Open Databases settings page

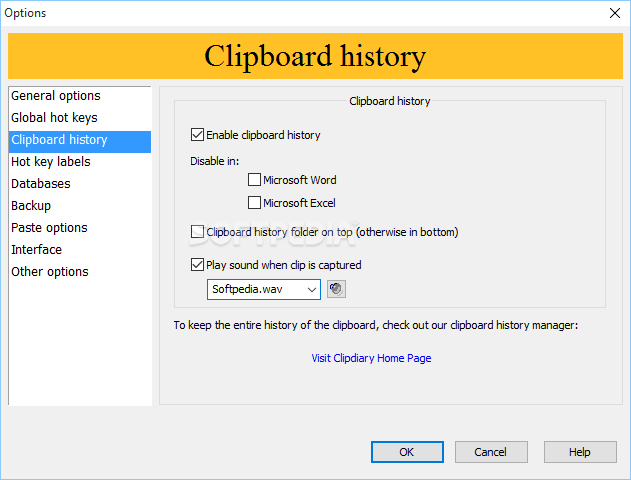80,183
